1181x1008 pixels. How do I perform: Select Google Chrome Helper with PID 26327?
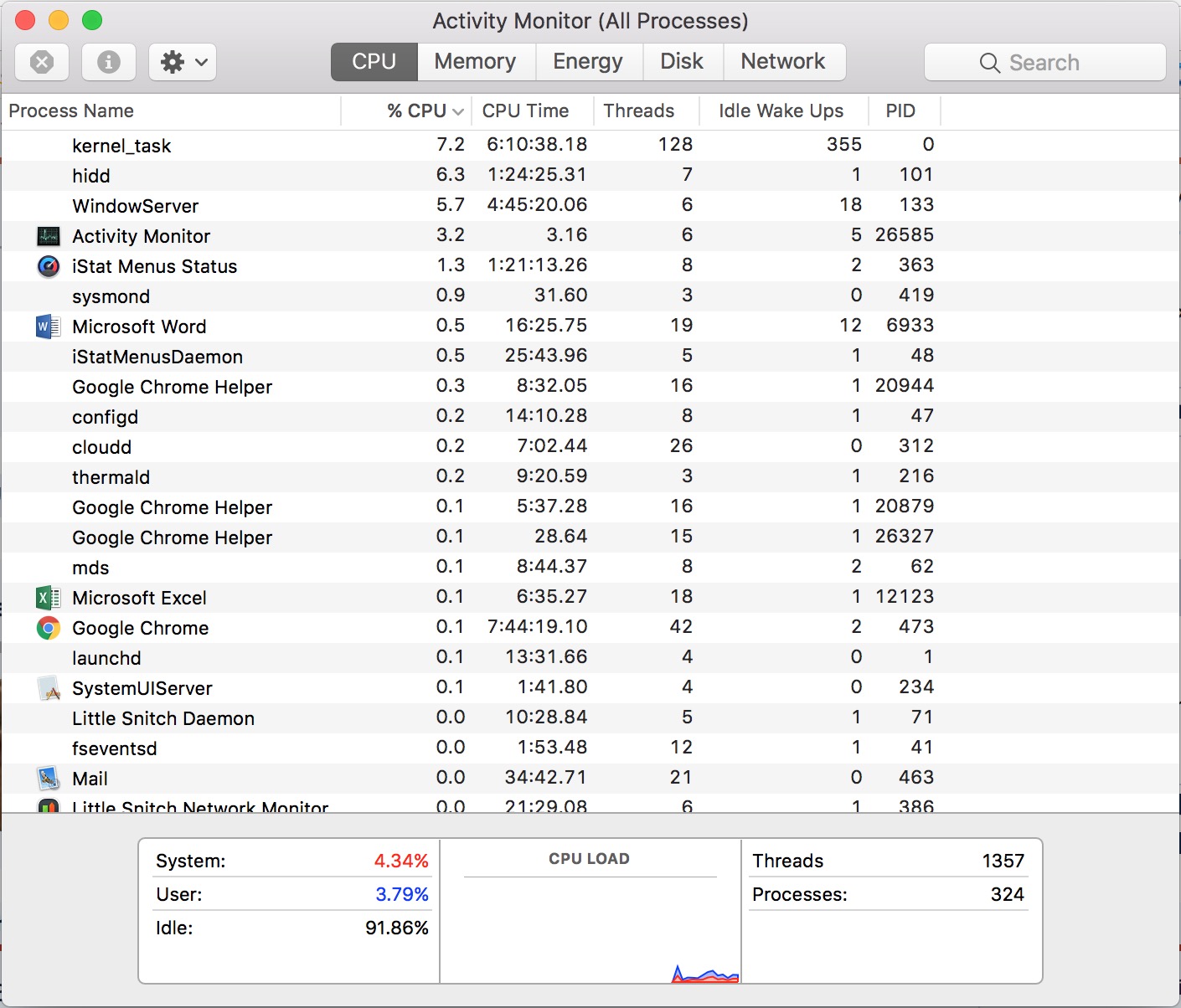[590, 537]
